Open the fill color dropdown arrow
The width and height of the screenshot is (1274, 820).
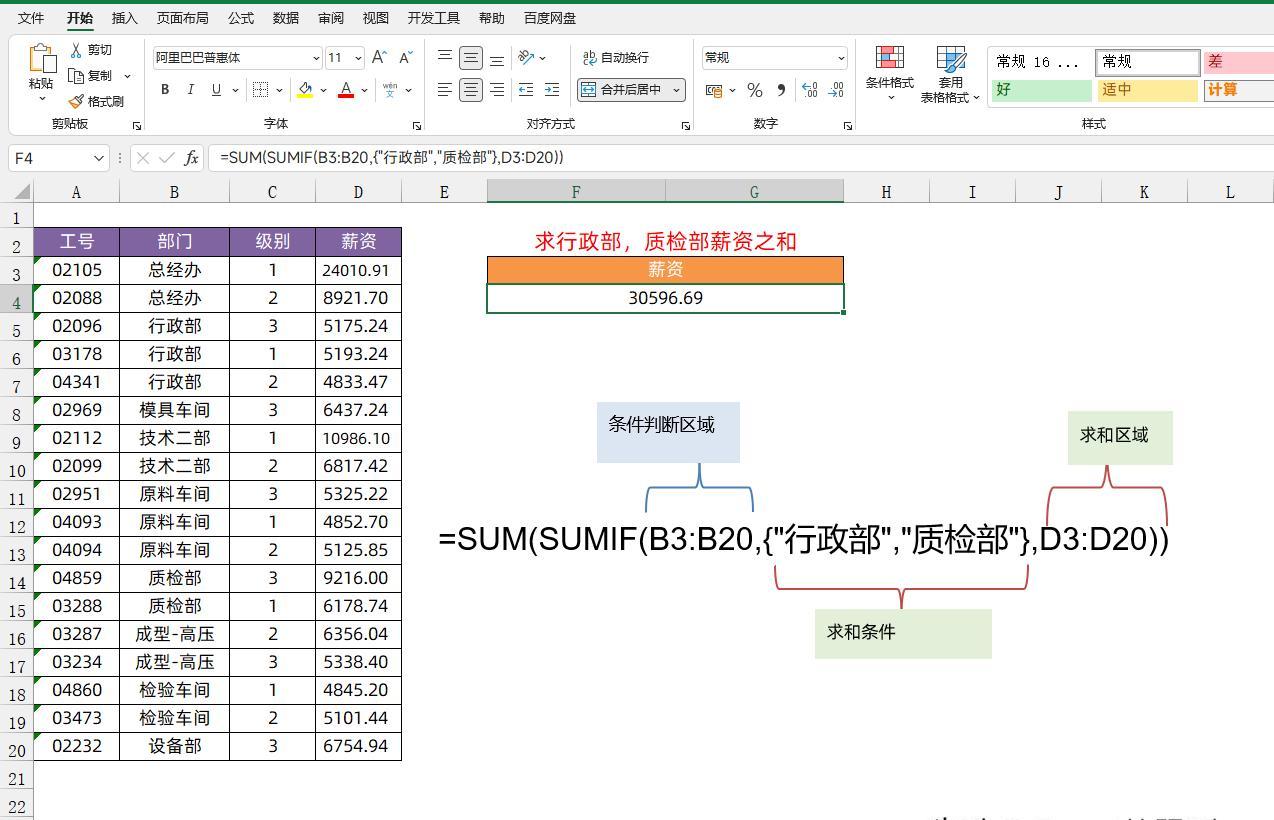323,90
